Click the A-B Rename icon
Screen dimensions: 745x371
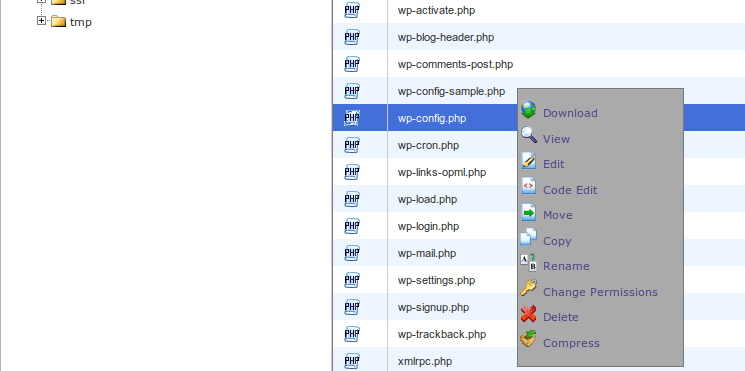click(528, 263)
